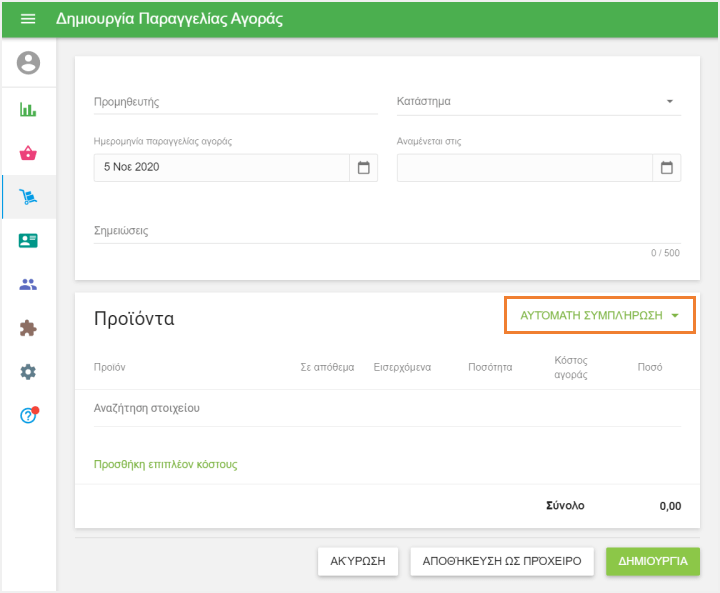720x593 pixels.
Task: Click the help question mark icon
Action: pyautogui.click(x=28, y=415)
